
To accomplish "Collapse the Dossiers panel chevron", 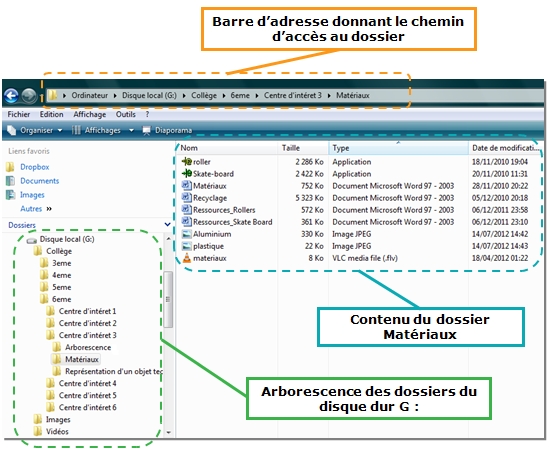I will (x=167, y=224).
